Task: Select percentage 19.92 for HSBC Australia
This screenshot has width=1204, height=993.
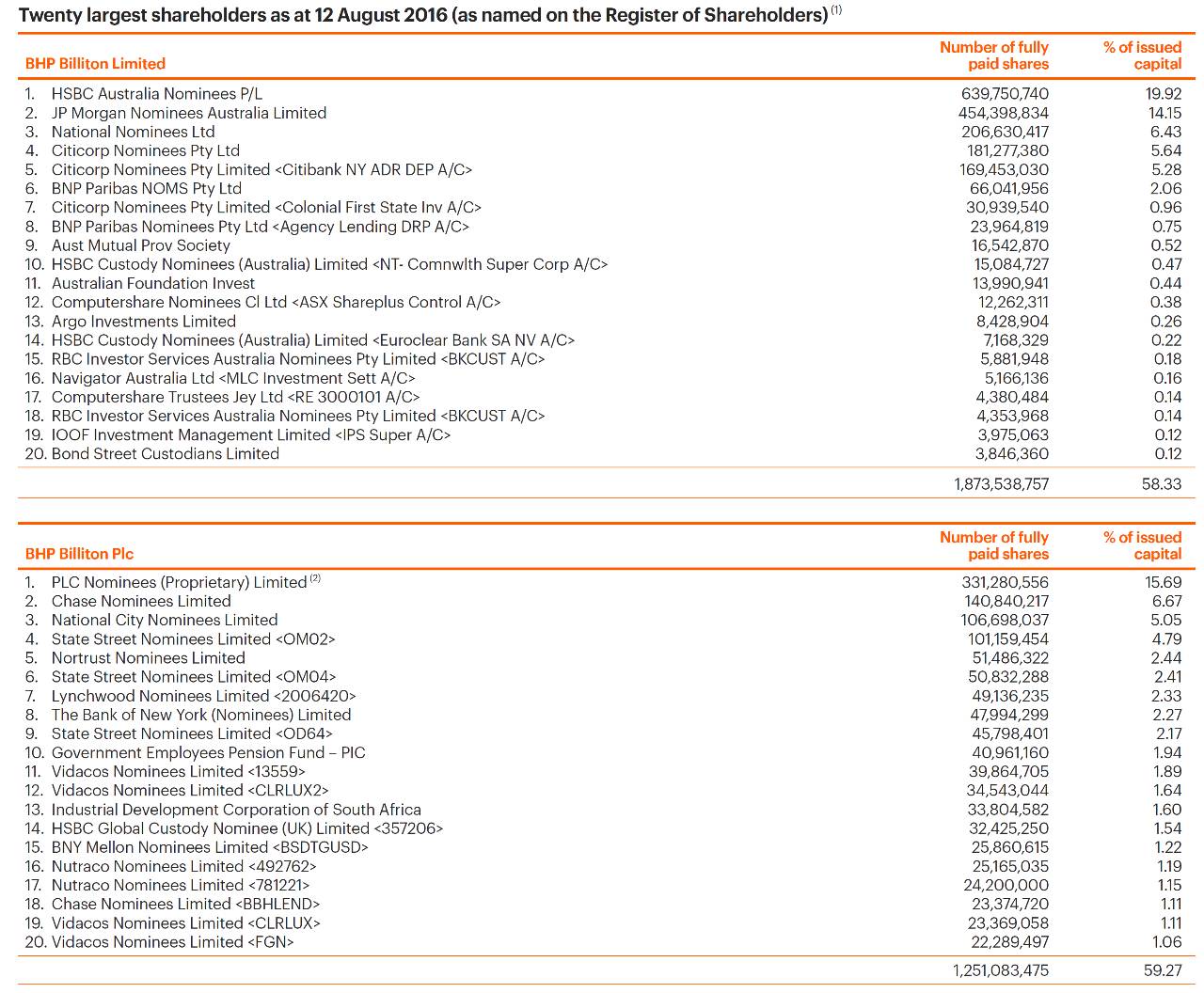Action: [1164, 94]
